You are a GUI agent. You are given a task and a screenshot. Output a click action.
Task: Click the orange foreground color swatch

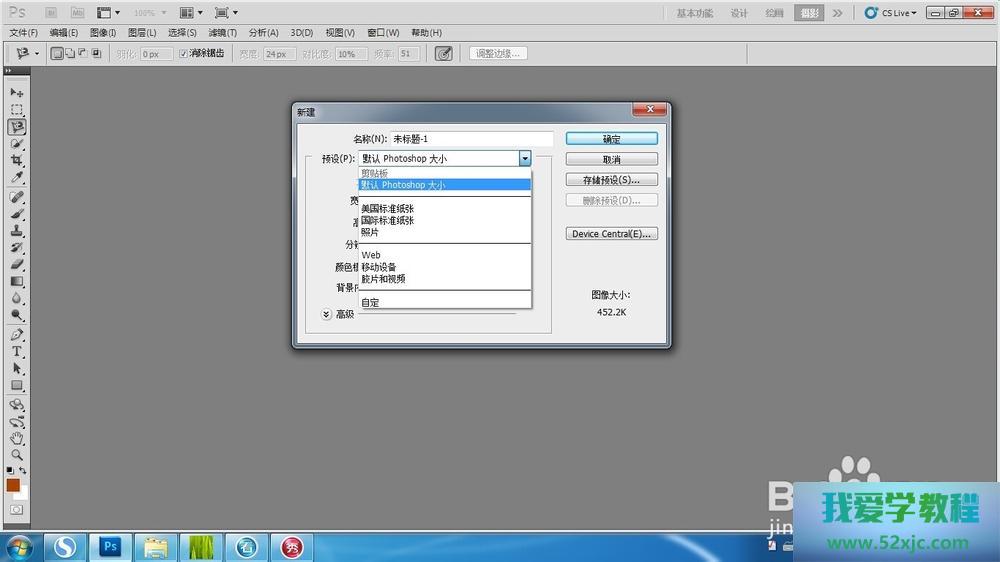click(13, 485)
